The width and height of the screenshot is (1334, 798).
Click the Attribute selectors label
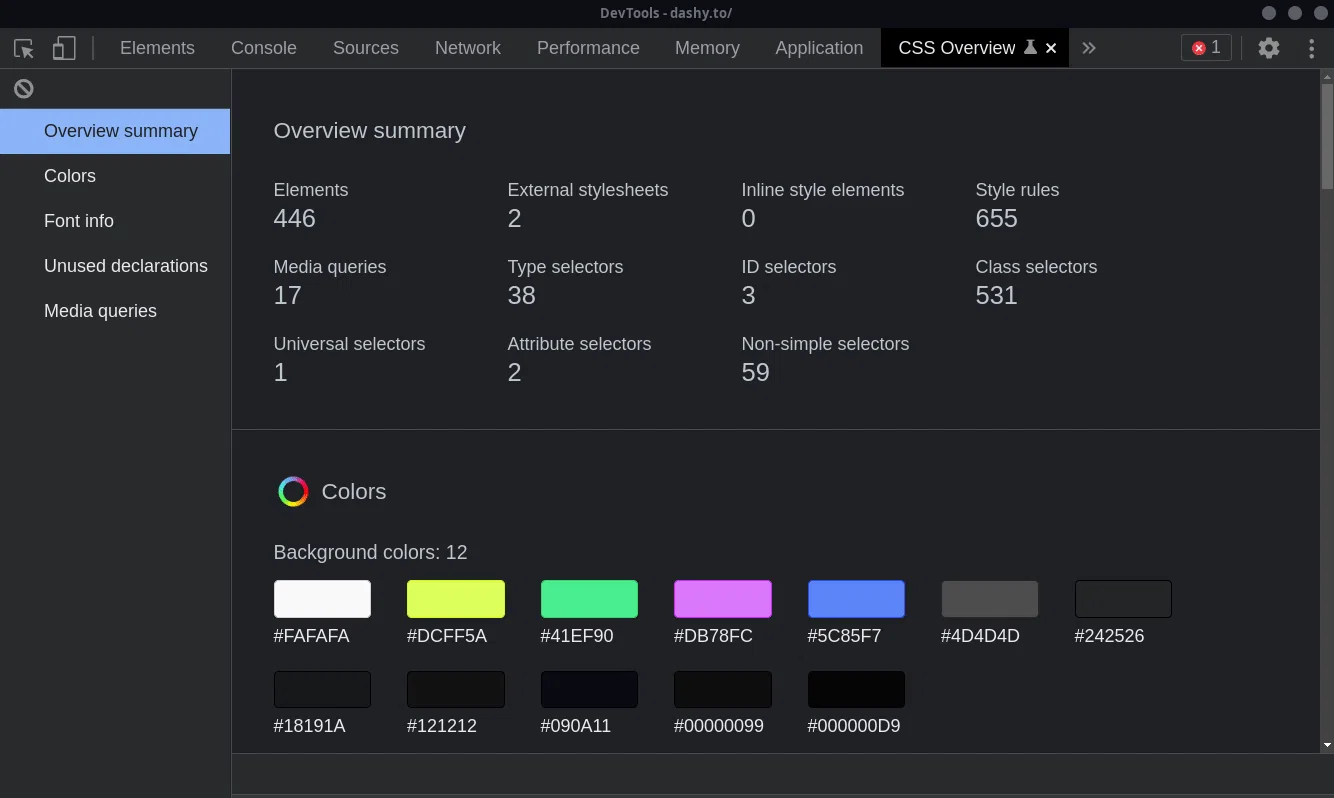point(579,344)
